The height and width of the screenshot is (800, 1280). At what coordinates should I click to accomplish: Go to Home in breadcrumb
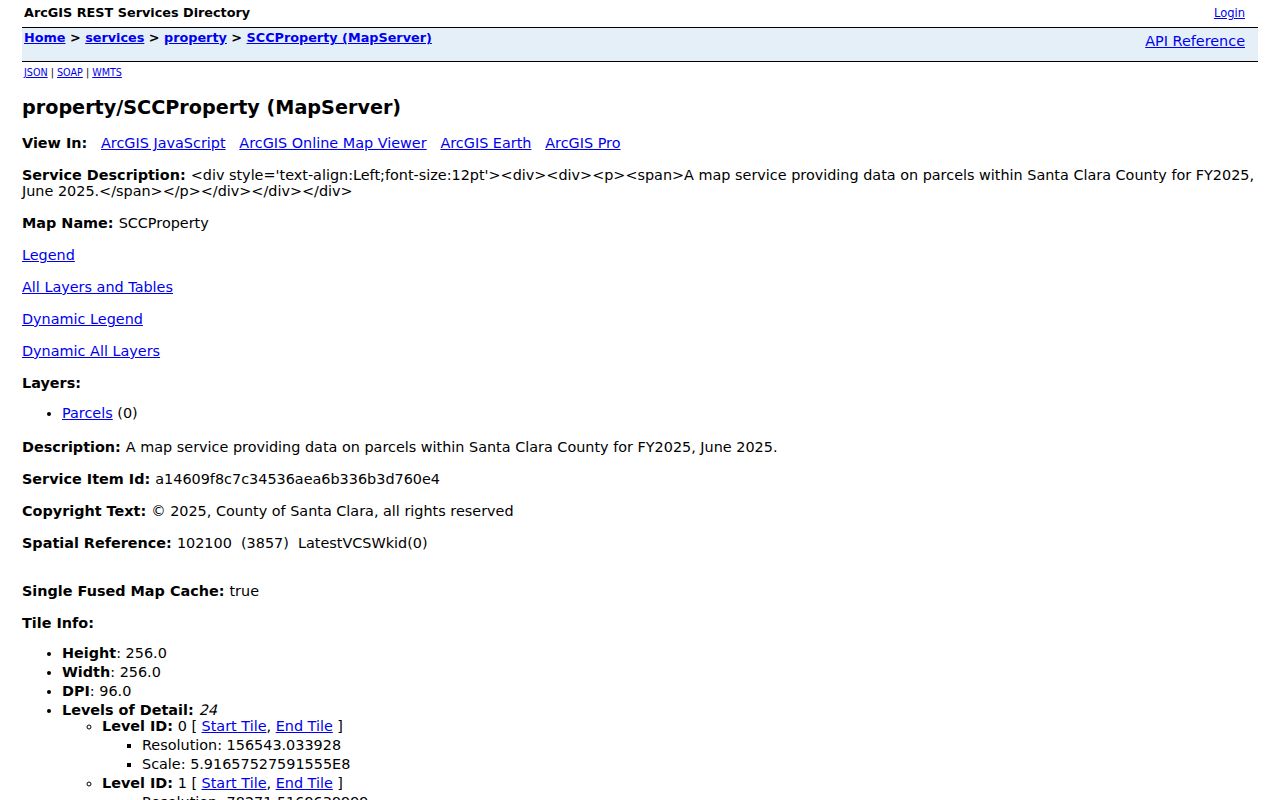coord(44,38)
